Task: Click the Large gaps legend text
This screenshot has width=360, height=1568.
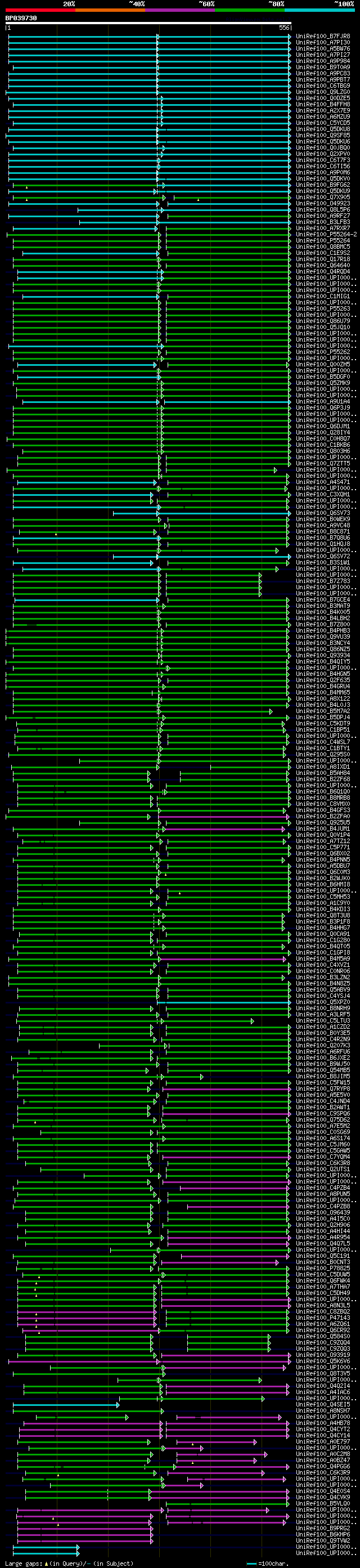Action: tap(69, 1563)
